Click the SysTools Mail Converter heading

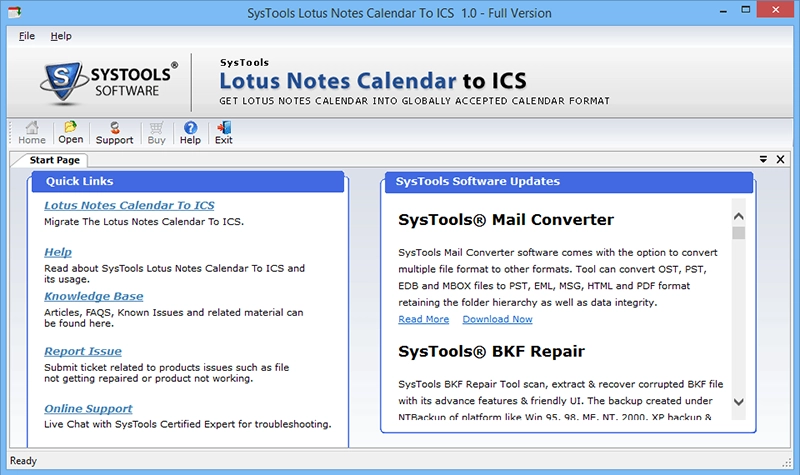tap(506, 220)
